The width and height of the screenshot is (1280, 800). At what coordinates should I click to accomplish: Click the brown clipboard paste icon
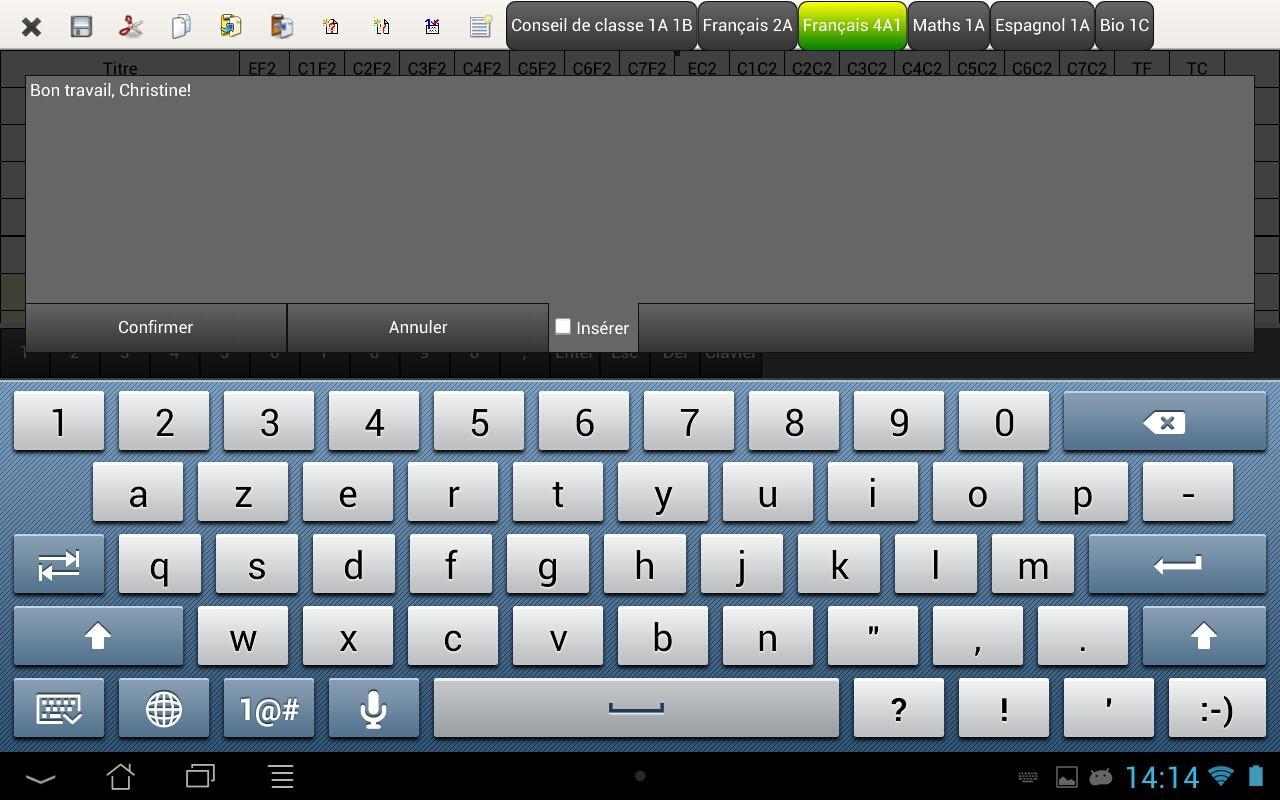(282, 26)
